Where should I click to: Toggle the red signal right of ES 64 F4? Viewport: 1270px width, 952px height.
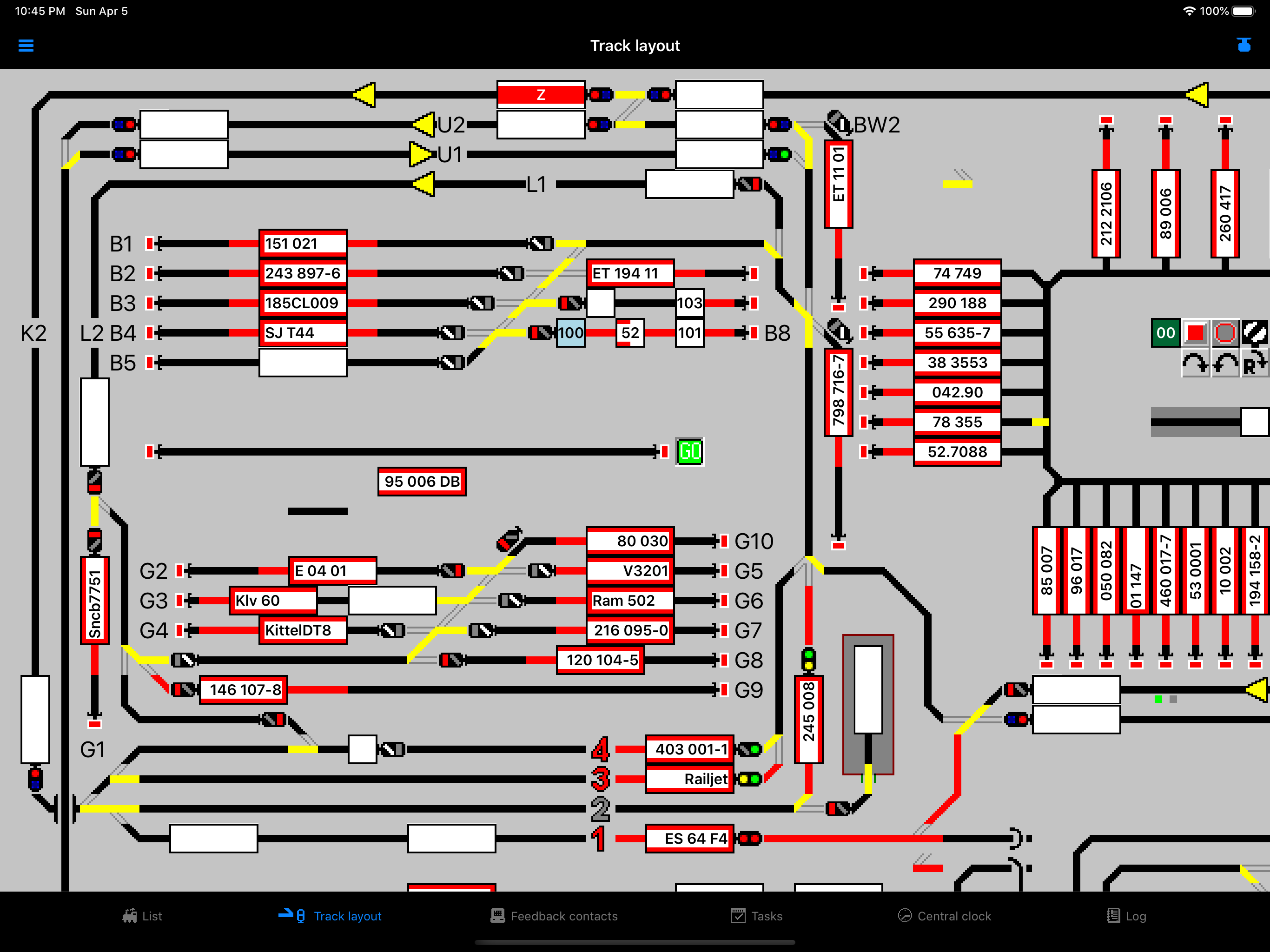[749, 839]
